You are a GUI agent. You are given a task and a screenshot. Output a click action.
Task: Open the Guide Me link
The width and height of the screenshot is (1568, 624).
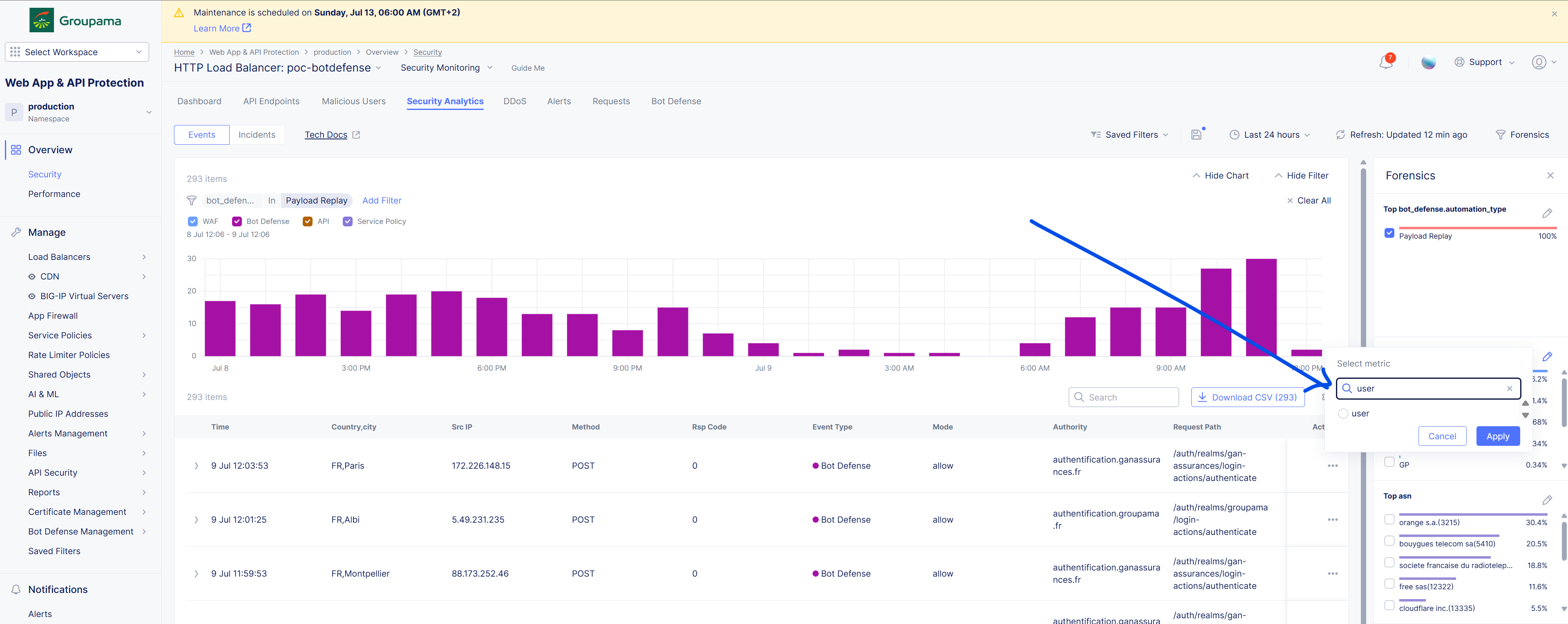(528, 68)
